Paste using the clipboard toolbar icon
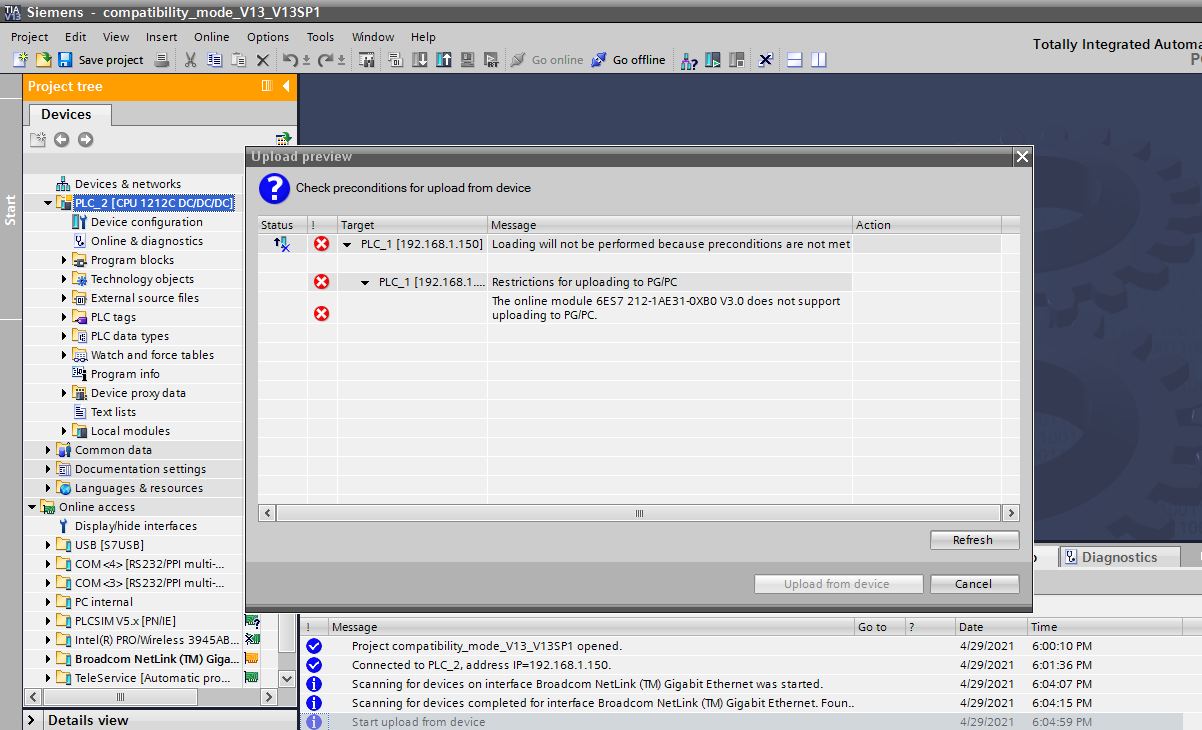1202x730 pixels. tap(238, 60)
